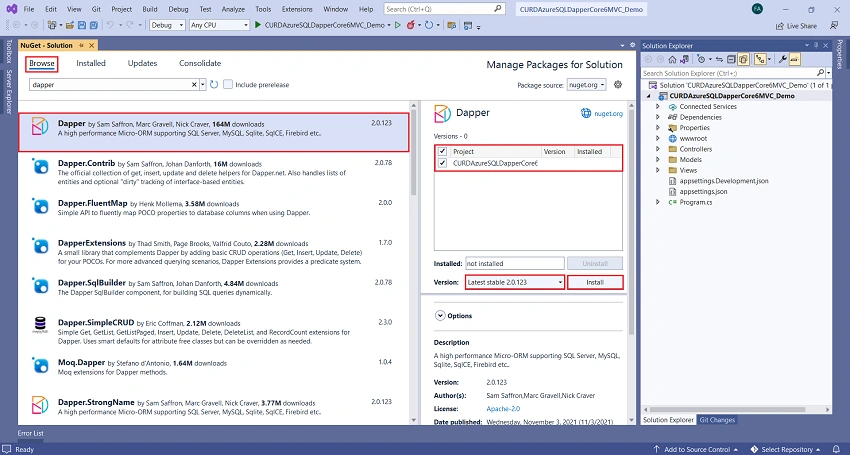850x455 pixels.
Task: Open the Error List panel tab
Action: 31,433
